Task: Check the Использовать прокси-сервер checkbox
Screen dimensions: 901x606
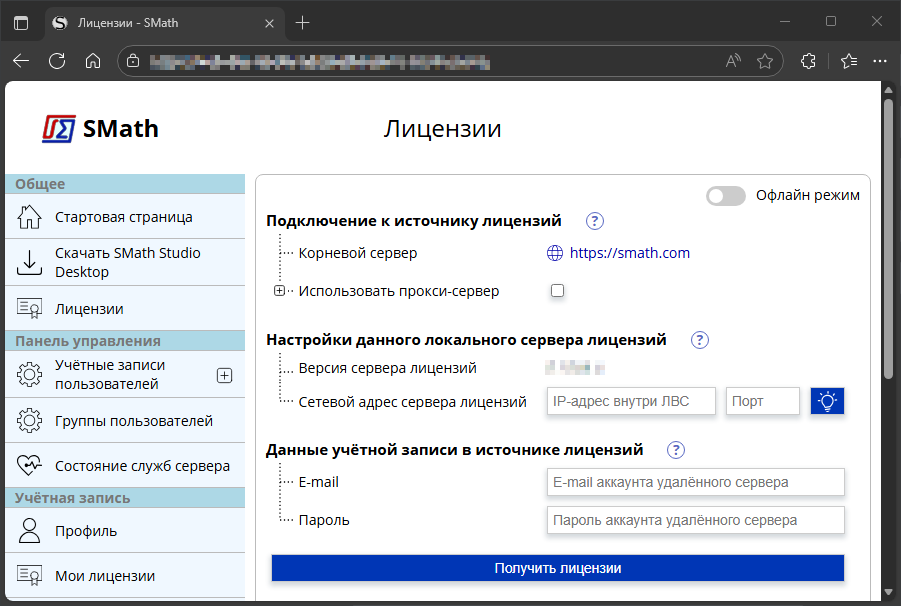Action: [558, 291]
